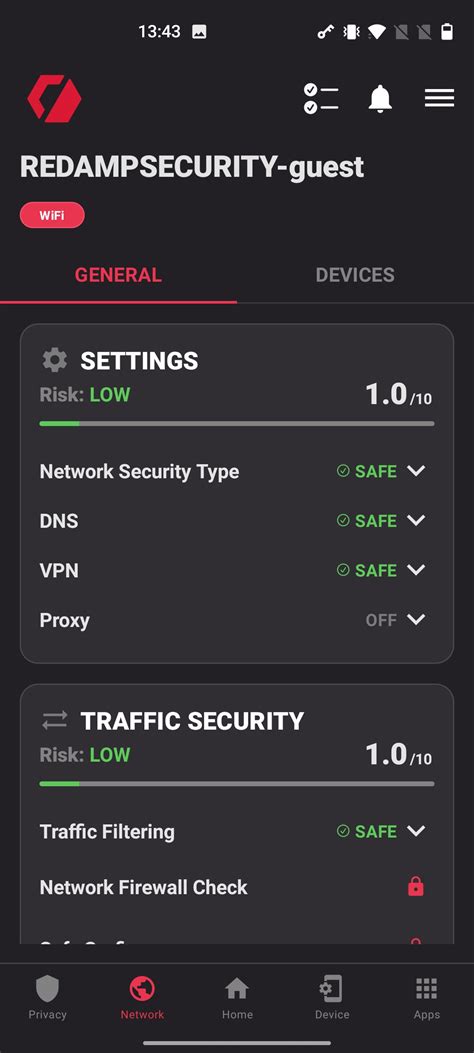Screen dimensions: 474x1053
Task: Open Device section in bottom bar
Action: 332,998
